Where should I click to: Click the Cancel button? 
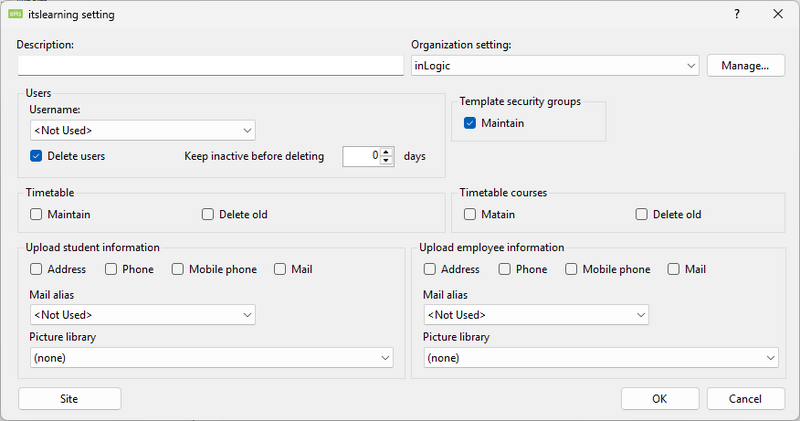pyautogui.click(x=745, y=398)
